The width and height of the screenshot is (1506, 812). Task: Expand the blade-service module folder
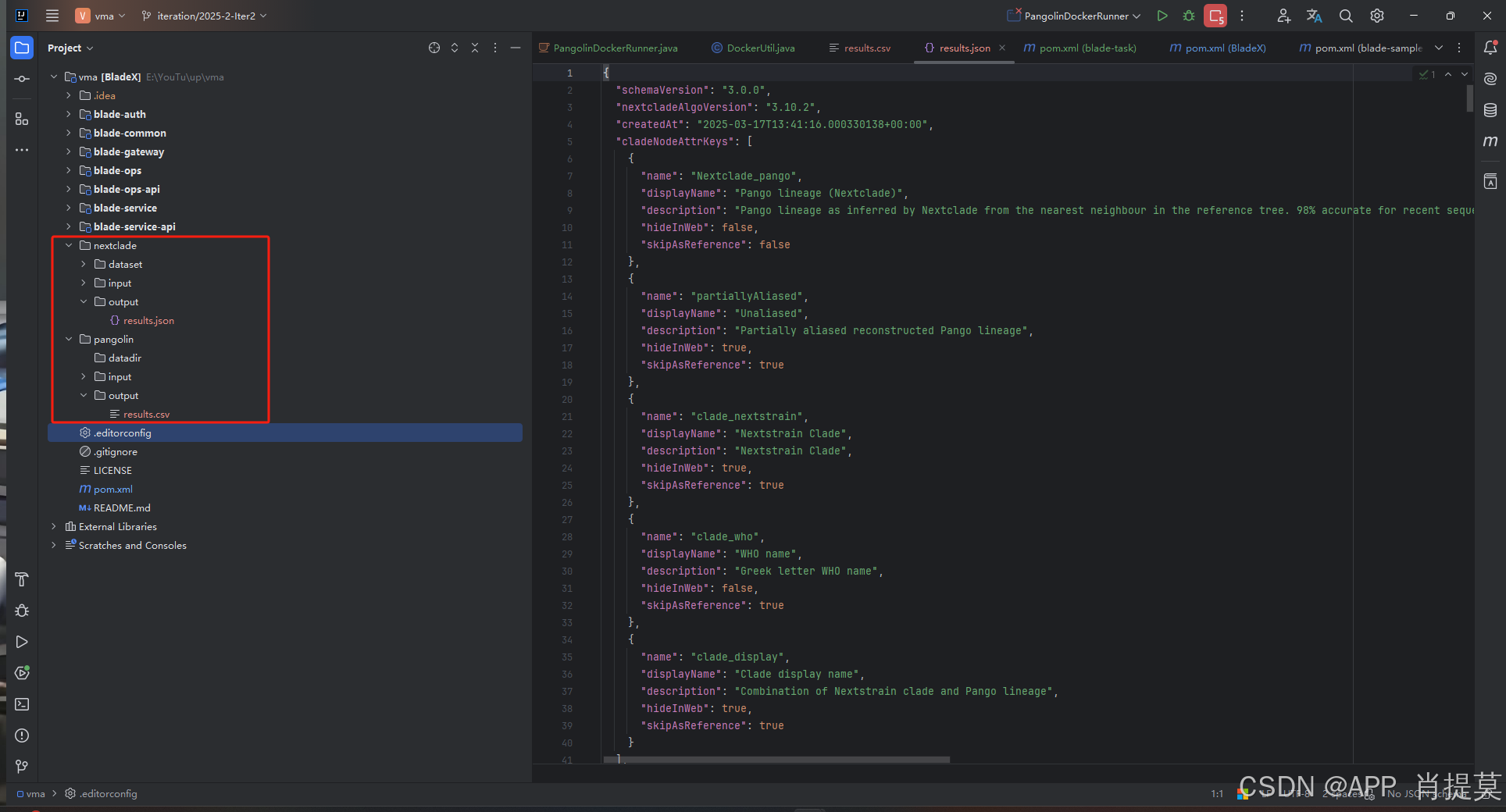tap(69, 208)
